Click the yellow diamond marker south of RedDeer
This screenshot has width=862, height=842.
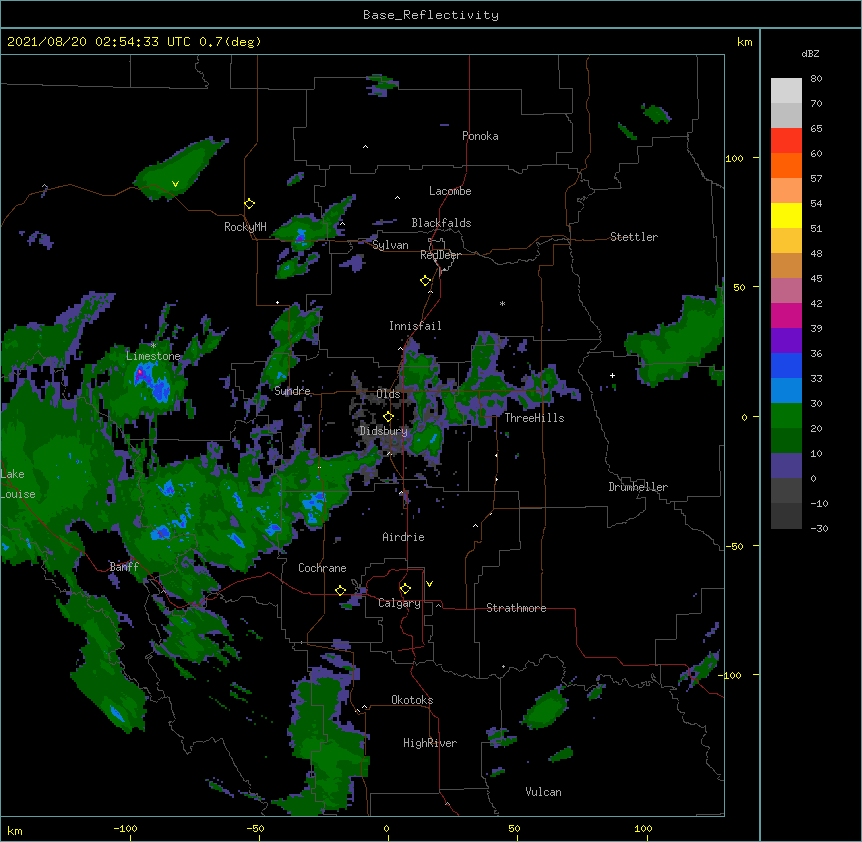click(425, 281)
